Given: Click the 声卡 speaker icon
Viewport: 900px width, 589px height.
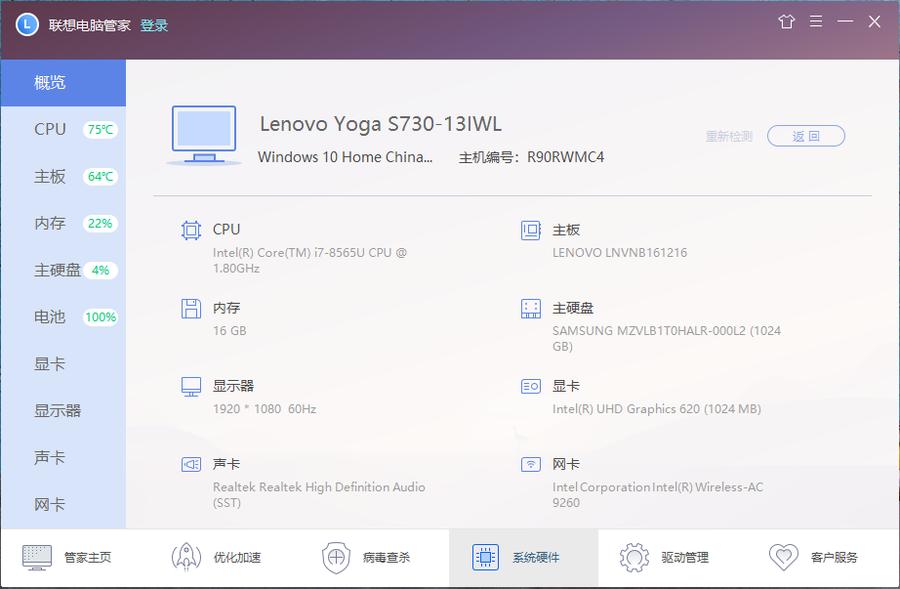Looking at the screenshot, I should pos(189,464).
